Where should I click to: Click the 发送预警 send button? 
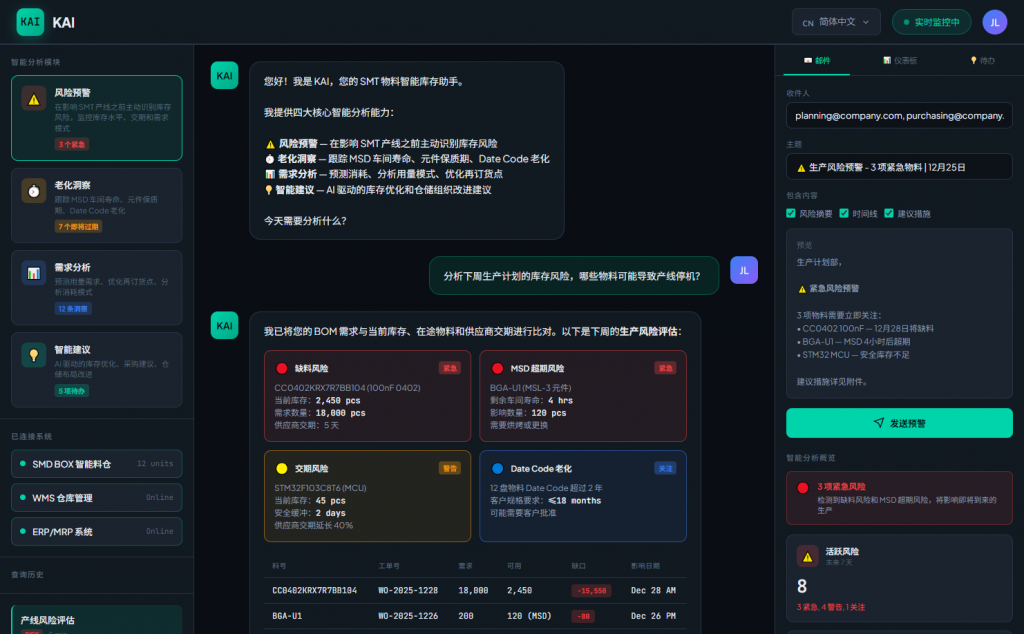pyautogui.click(x=898, y=424)
